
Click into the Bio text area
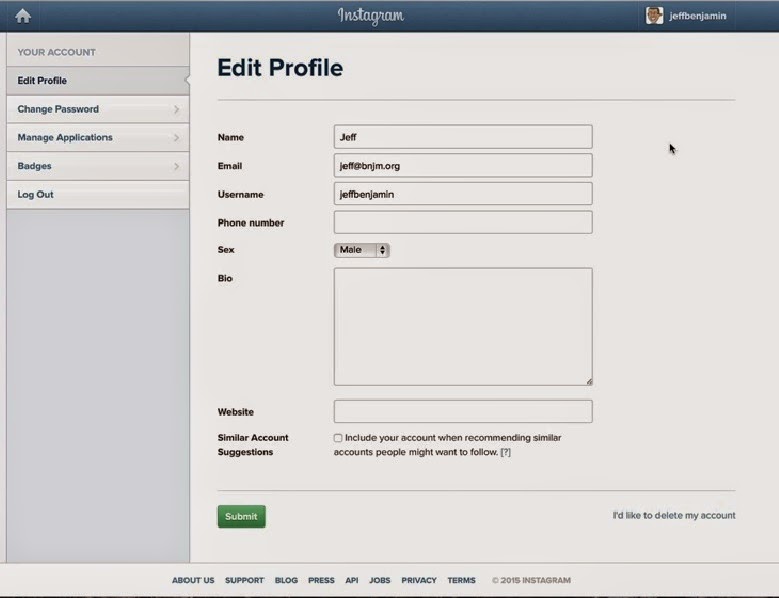(x=463, y=327)
